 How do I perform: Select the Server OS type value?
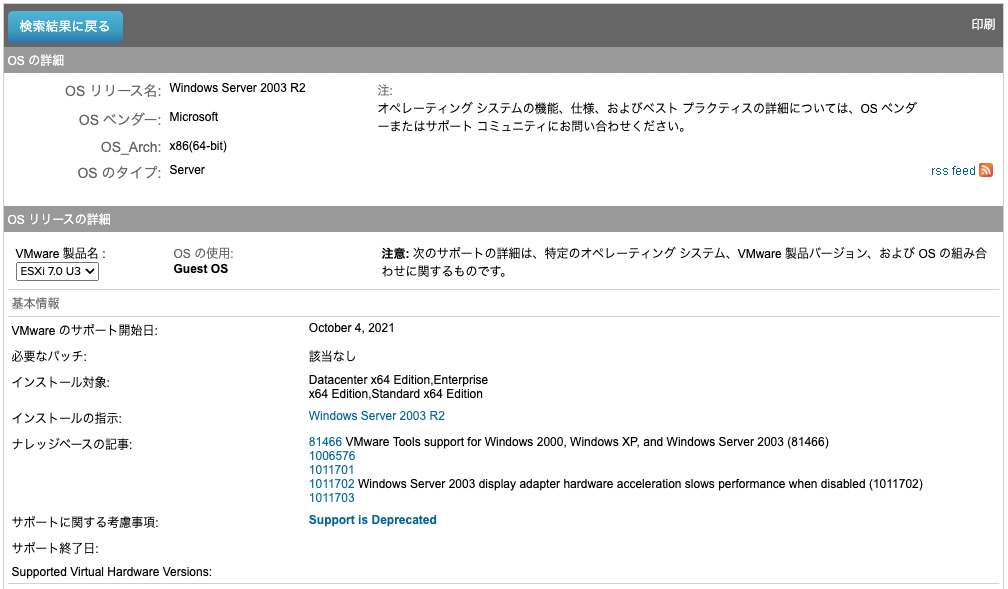tap(187, 170)
